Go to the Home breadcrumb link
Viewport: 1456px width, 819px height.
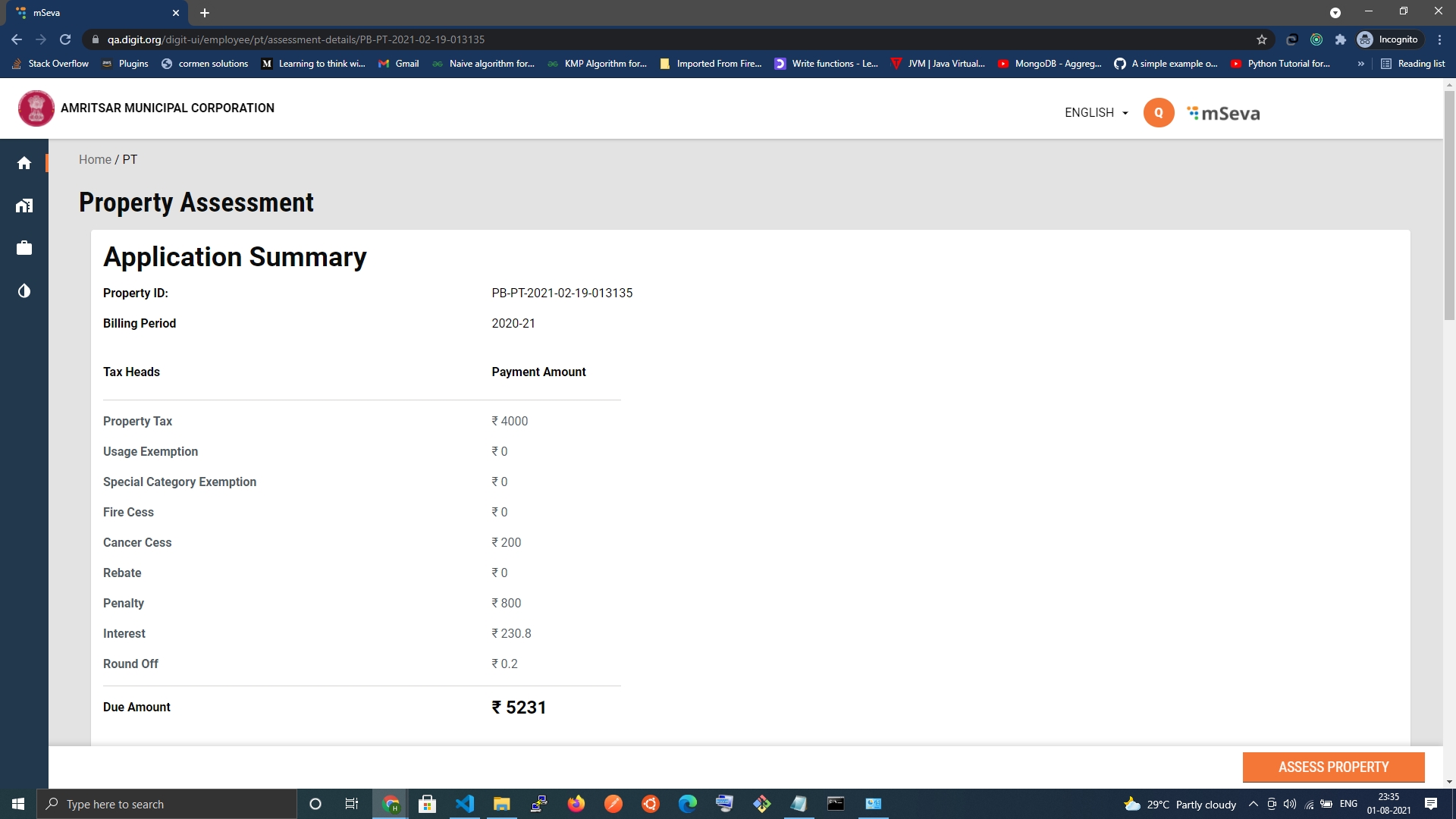click(x=95, y=159)
